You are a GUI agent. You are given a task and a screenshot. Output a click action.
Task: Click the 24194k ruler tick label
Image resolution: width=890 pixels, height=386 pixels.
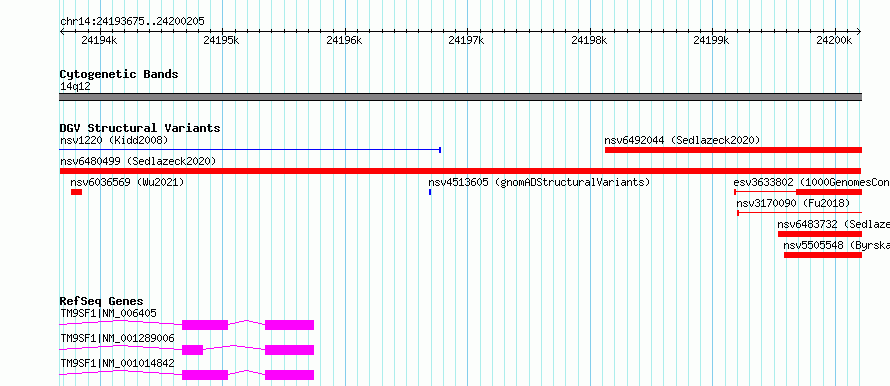99,40
